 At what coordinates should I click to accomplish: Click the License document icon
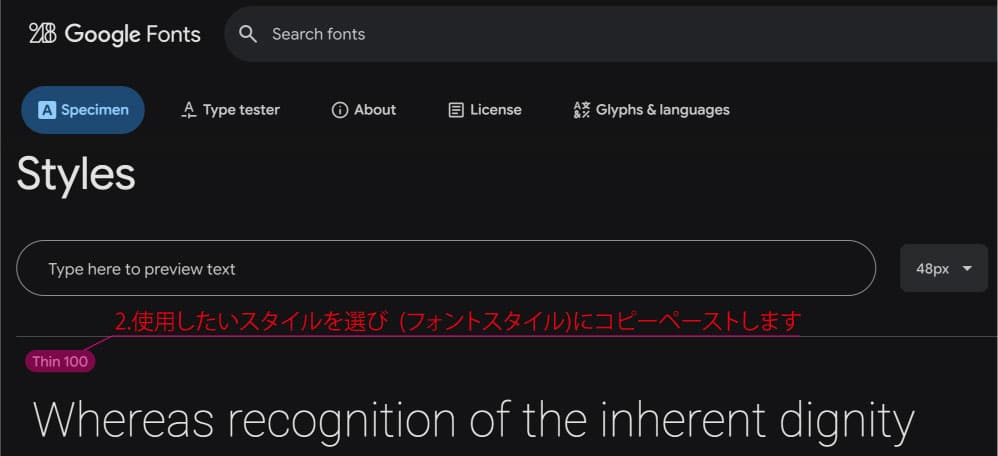[x=456, y=110]
